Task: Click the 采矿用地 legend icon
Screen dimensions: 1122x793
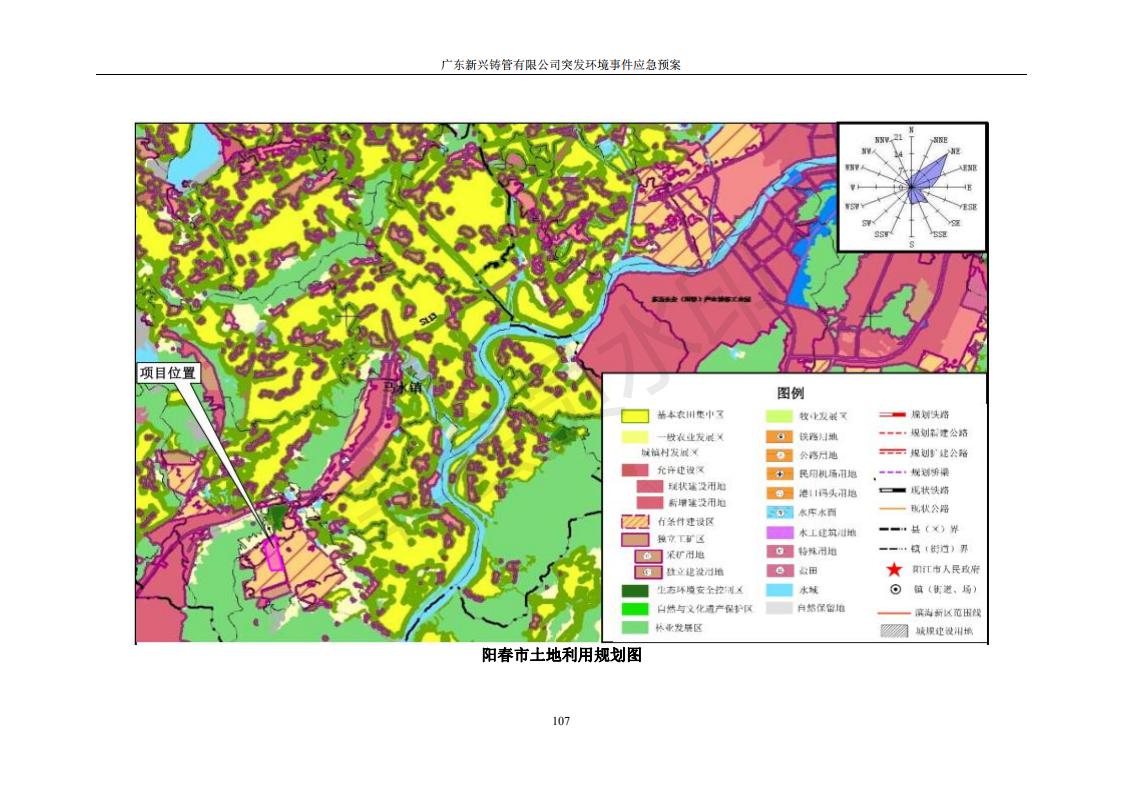Action: [x=648, y=554]
